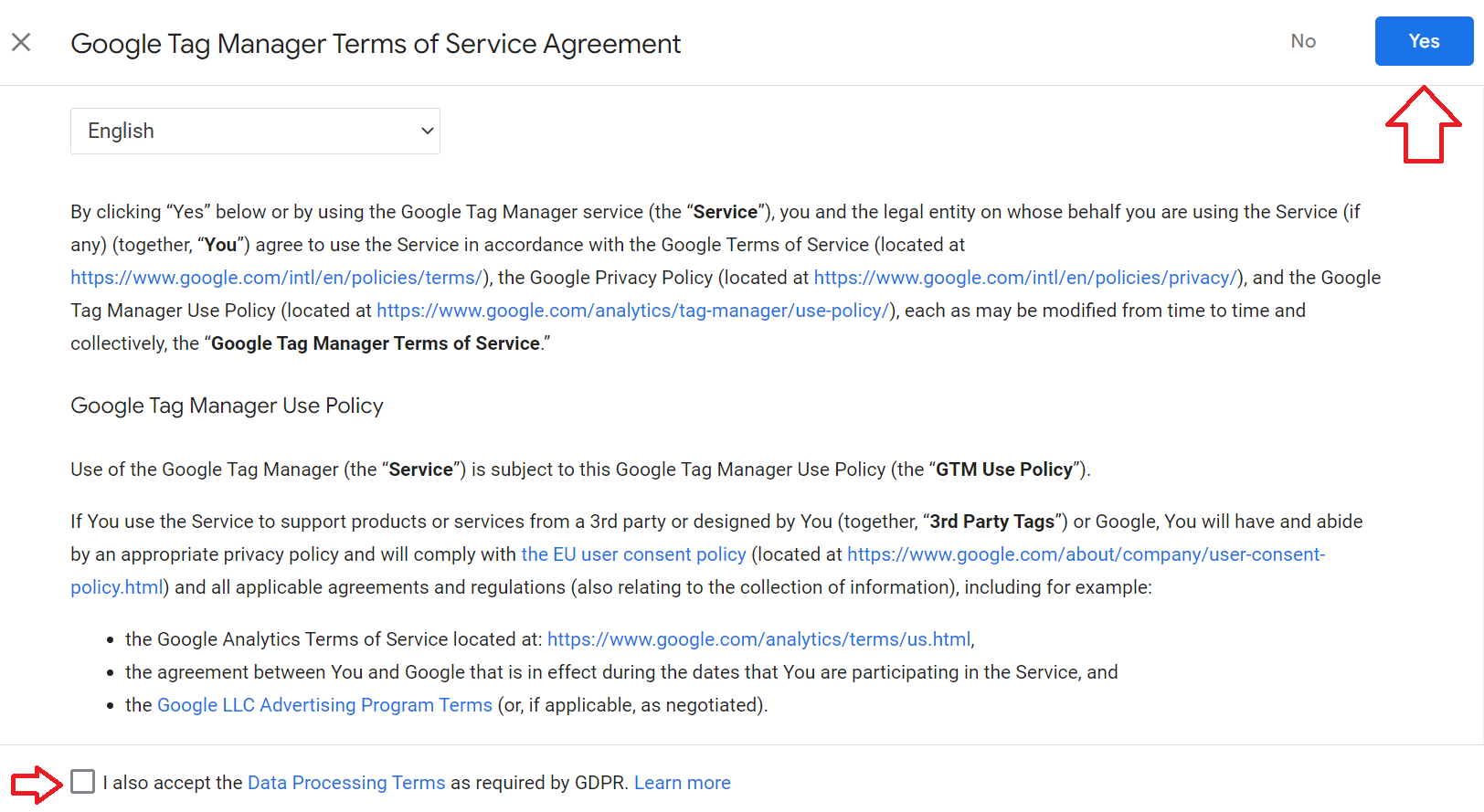Open the English language dropdown
Viewport: 1484px width, 812px height.
tap(255, 131)
